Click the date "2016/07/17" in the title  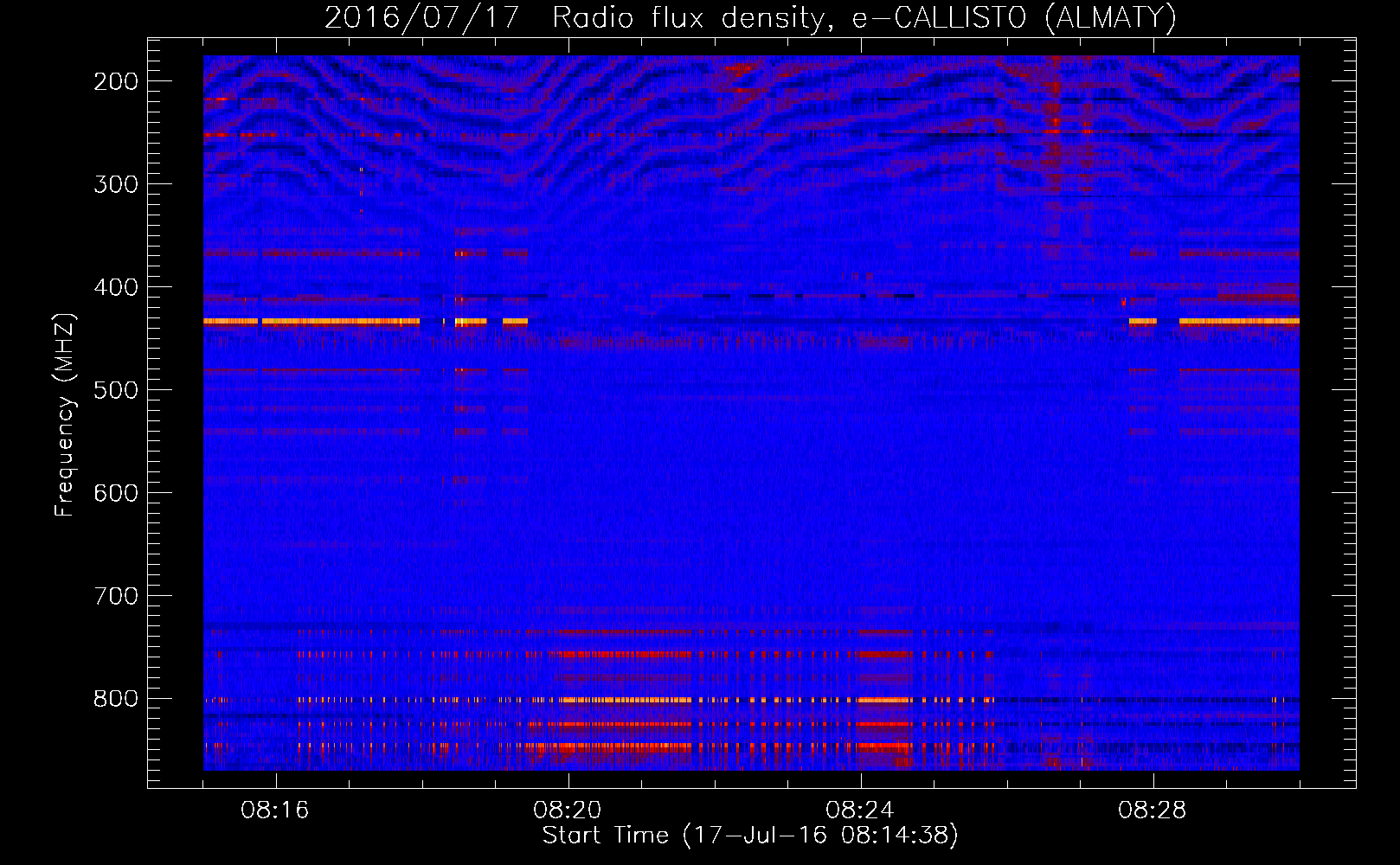[421, 18]
